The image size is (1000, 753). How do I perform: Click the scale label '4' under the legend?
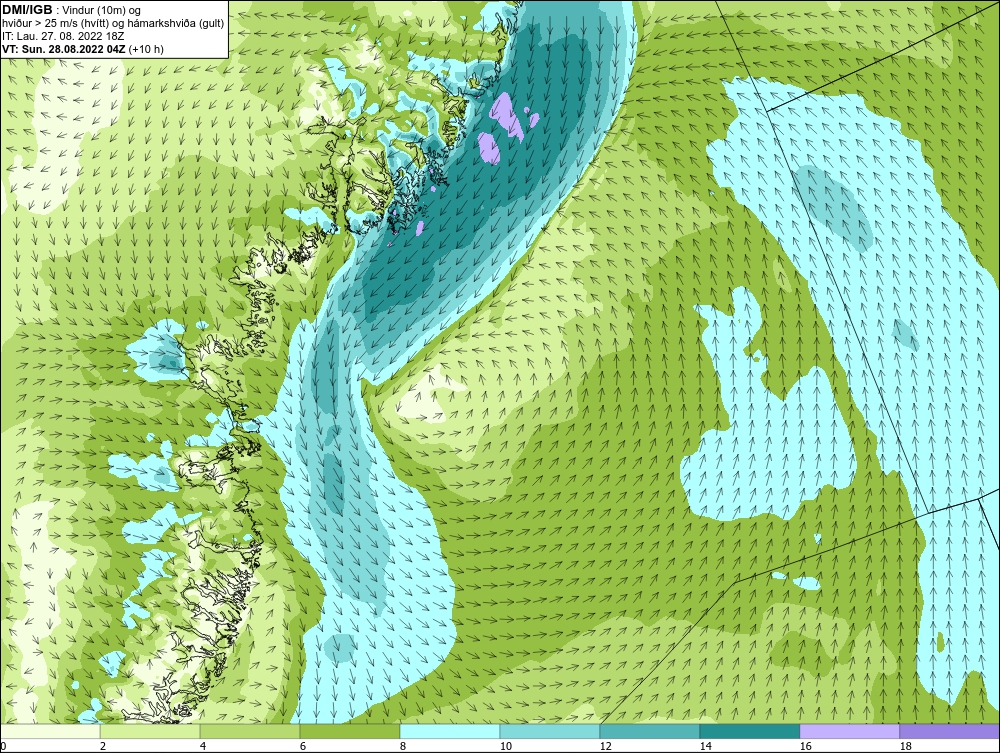tap(203, 747)
